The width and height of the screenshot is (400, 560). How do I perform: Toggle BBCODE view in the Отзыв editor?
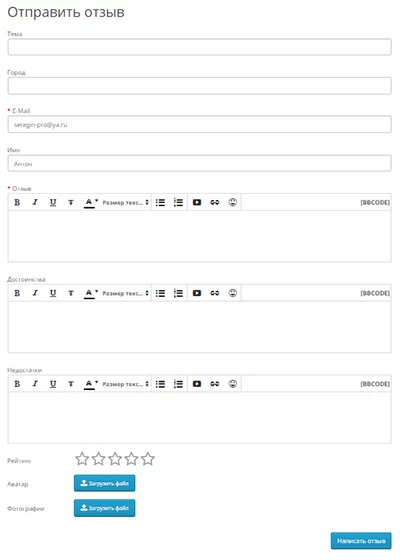coord(375,202)
